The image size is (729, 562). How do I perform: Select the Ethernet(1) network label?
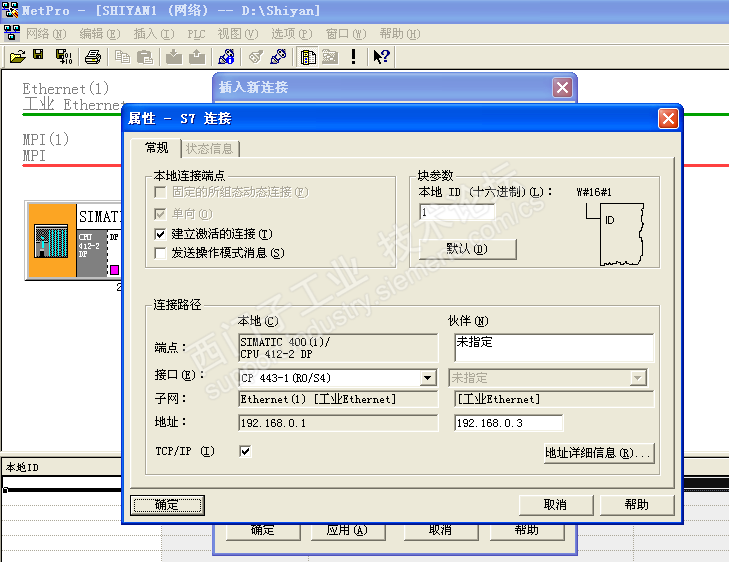click(x=66, y=88)
